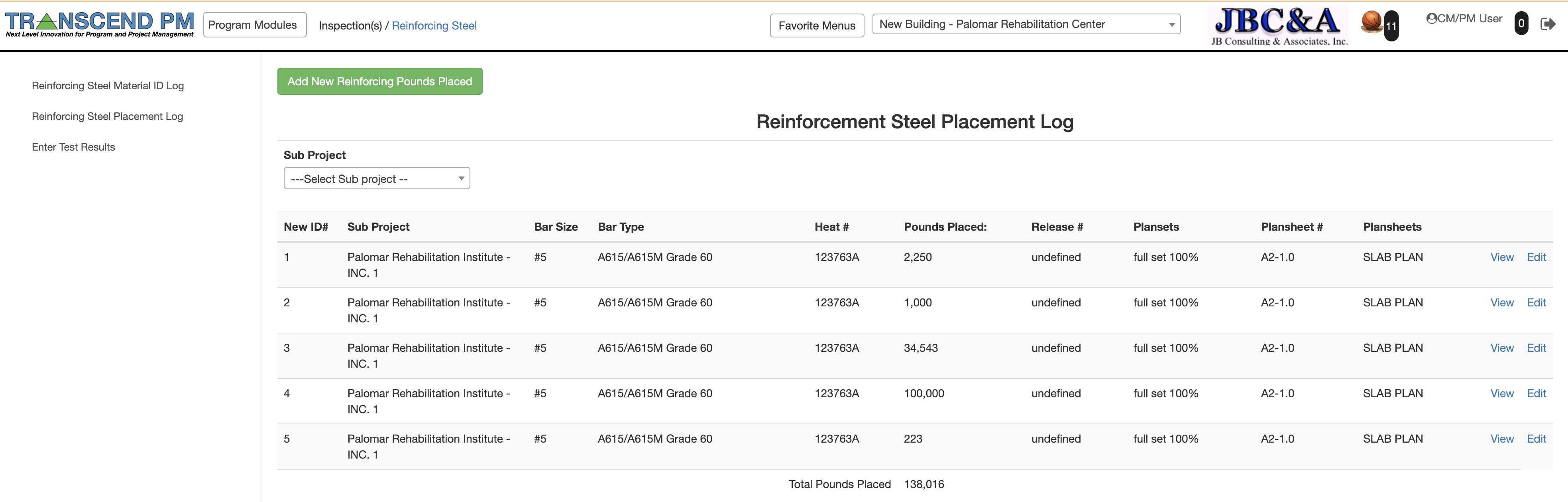Screen dimensions: 1568x502
Task: View record with 223 pounds placed
Action: pyautogui.click(x=1502, y=439)
